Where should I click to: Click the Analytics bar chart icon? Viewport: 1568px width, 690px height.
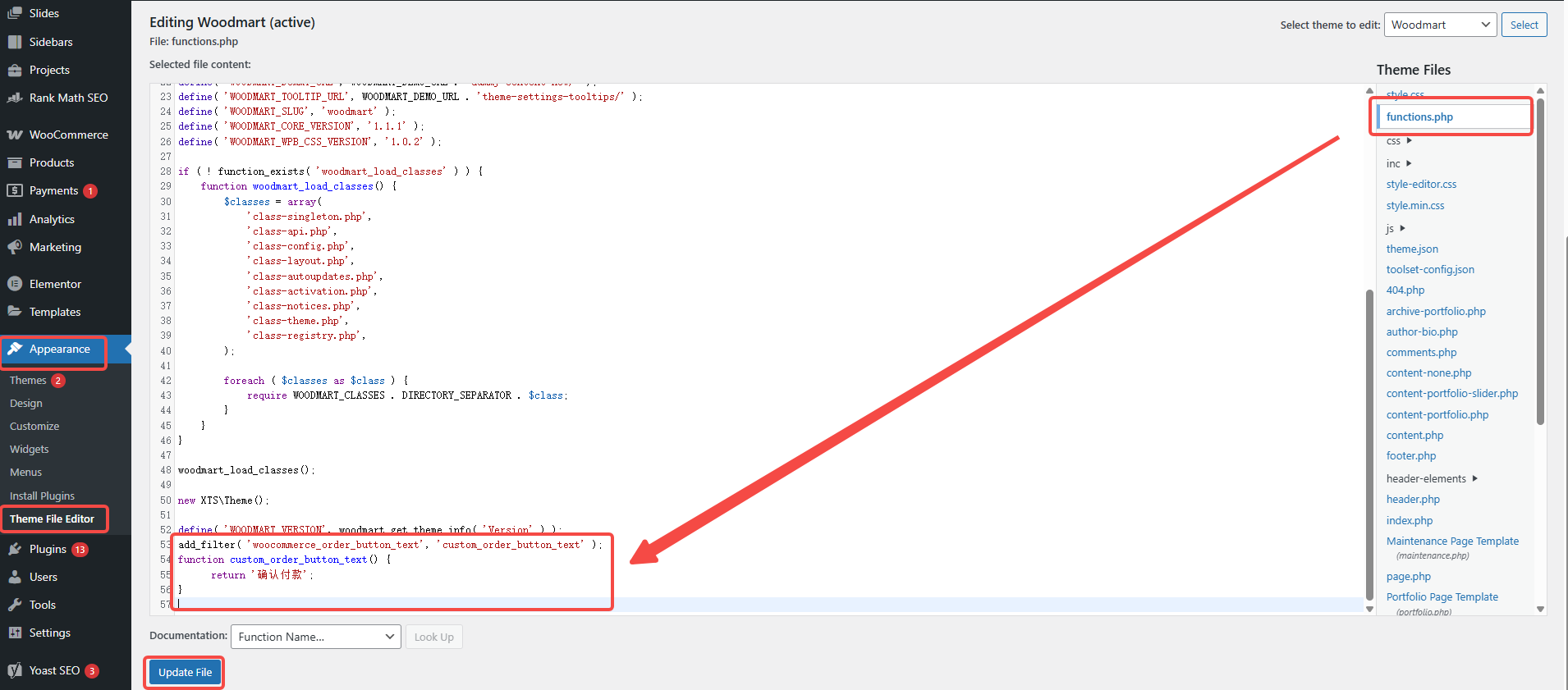(15, 219)
